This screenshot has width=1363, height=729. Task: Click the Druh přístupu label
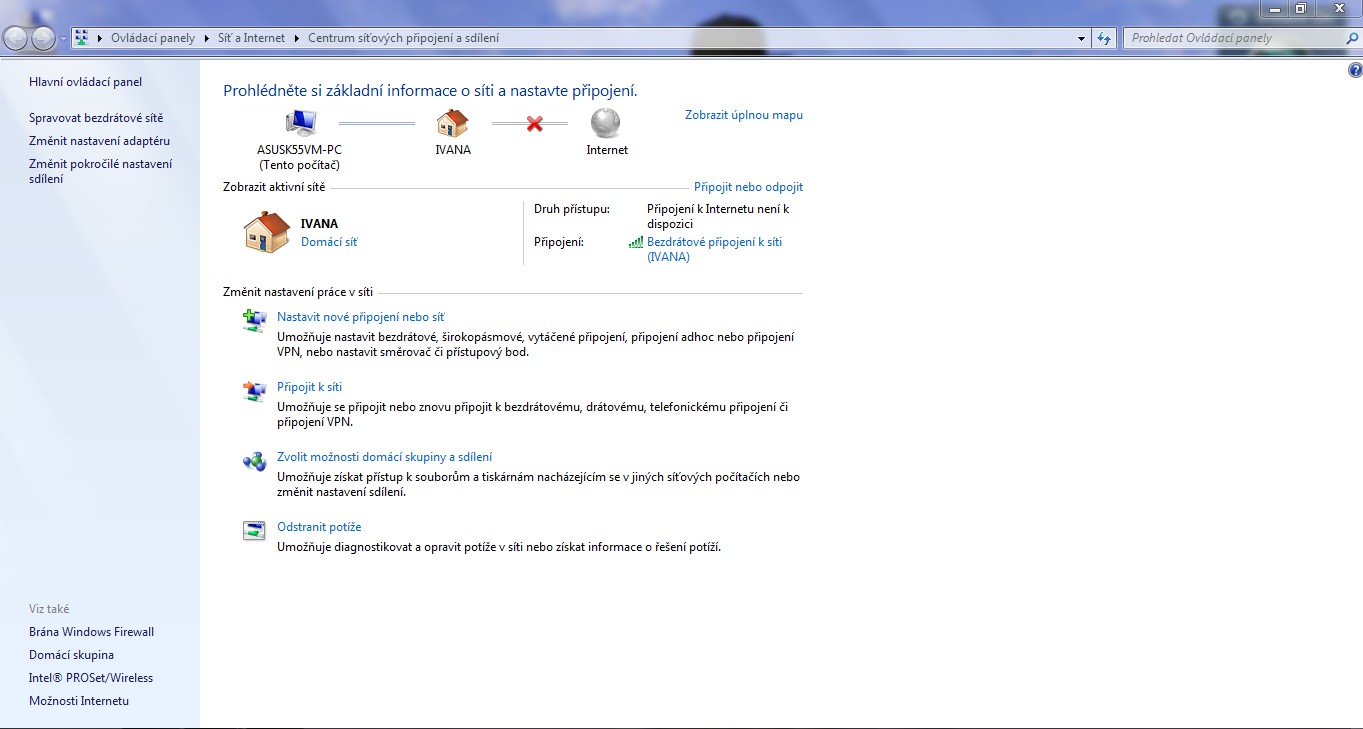[x=572, y=209]
